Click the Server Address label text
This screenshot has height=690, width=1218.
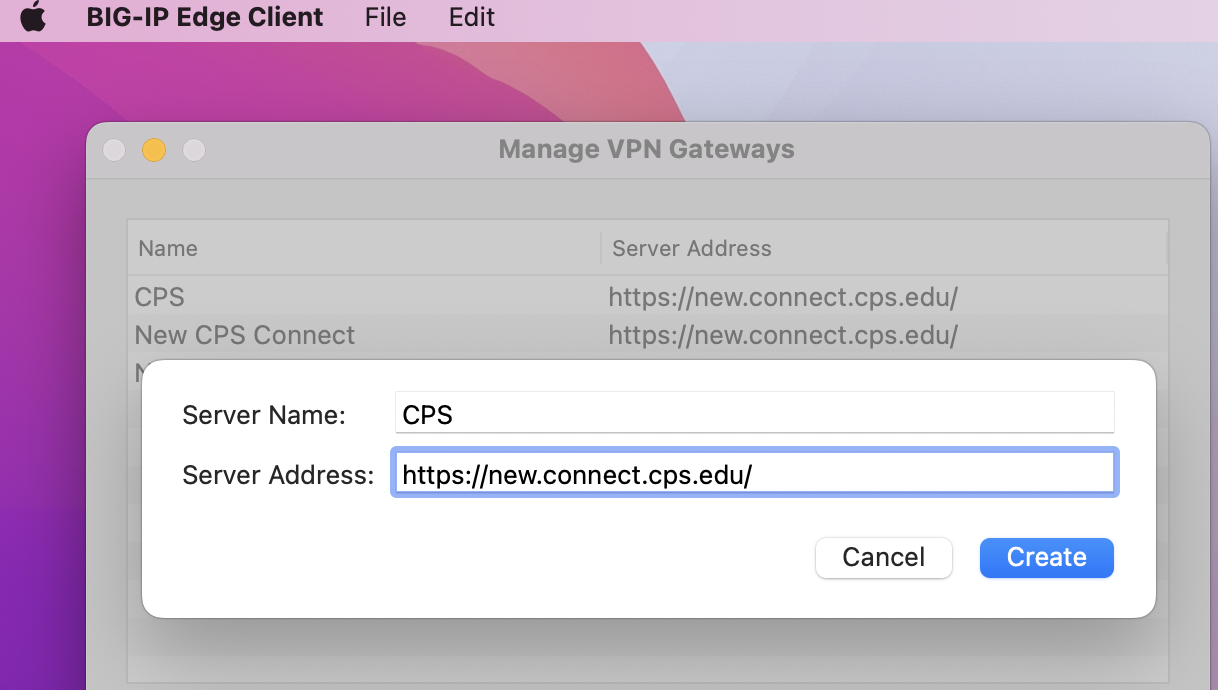pyautogui.click(x=278, y=475)
